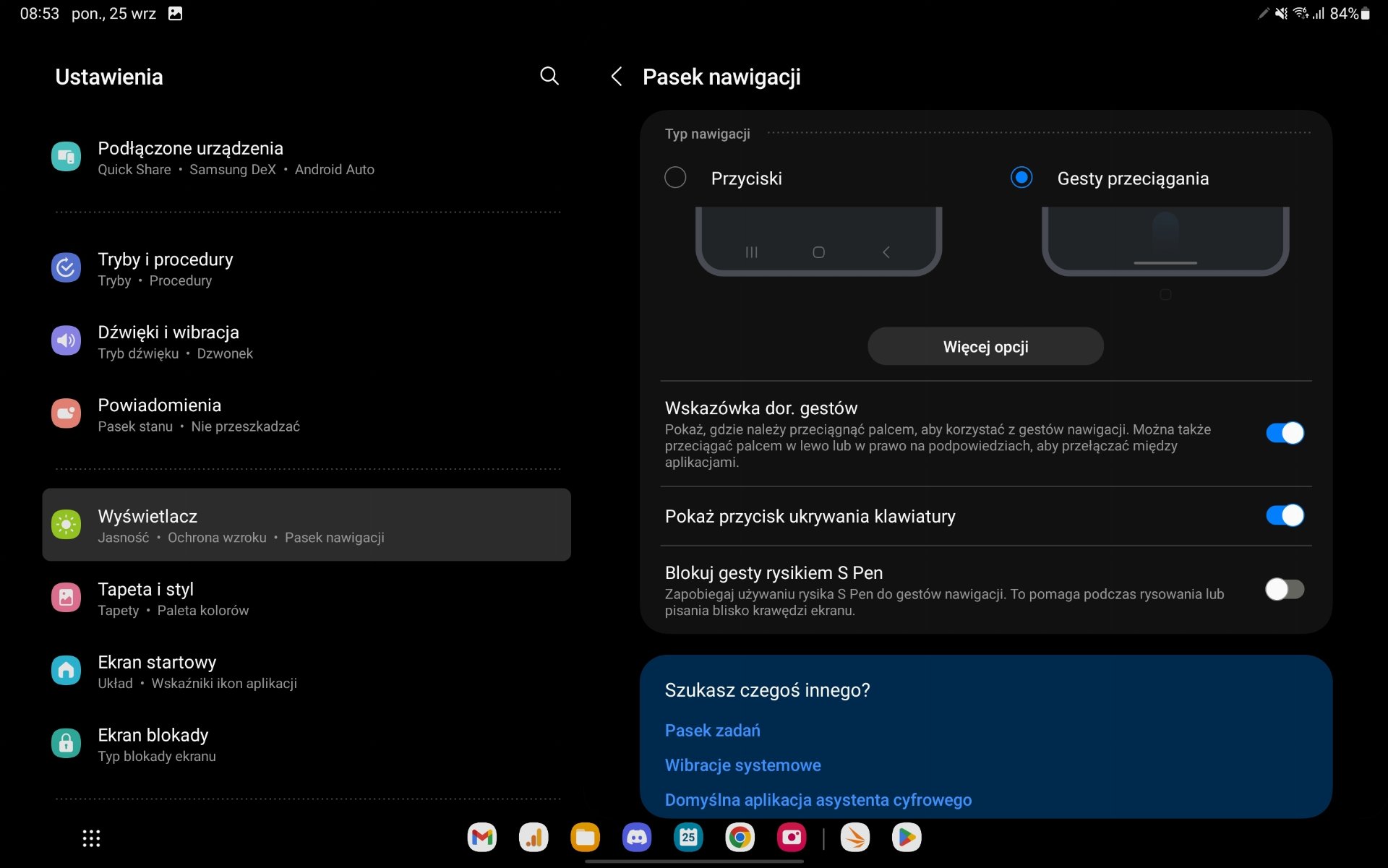Open Ekran blokady settings
The width and height of the screenshot is (1388, 868).
pyautogui.click(x=307, y=744)
